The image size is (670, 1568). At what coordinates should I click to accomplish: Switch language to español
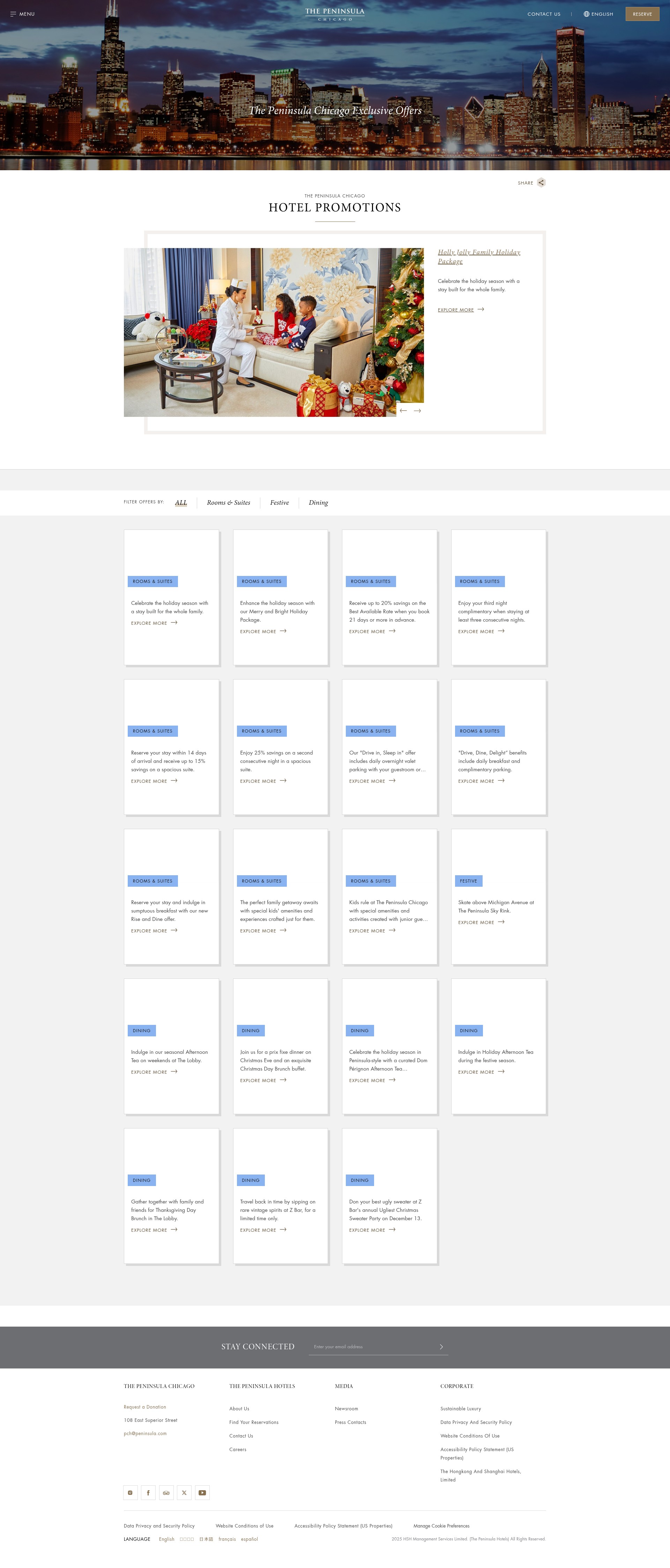coord(249,1539)
